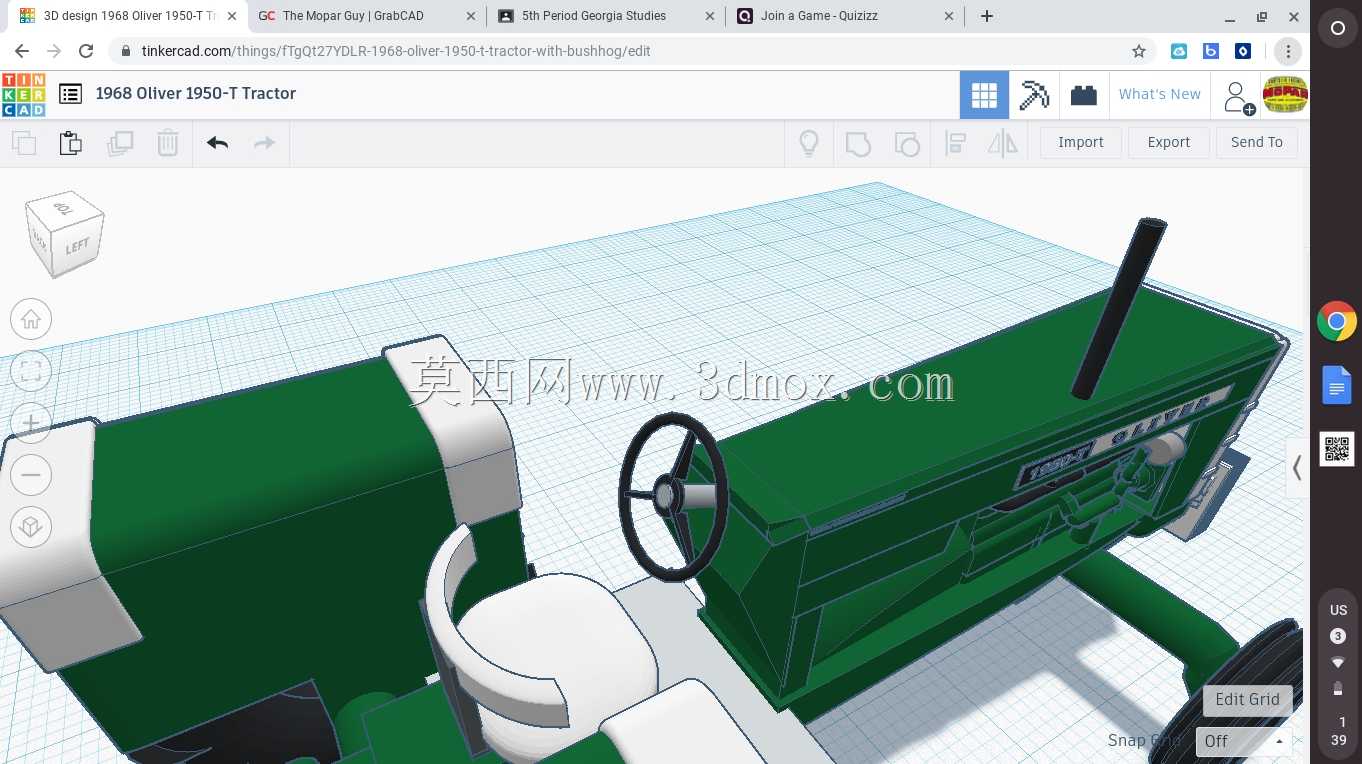Open Google Docs from the shelf
This screenshot has height=764, width=1362.
[1337, 385]
